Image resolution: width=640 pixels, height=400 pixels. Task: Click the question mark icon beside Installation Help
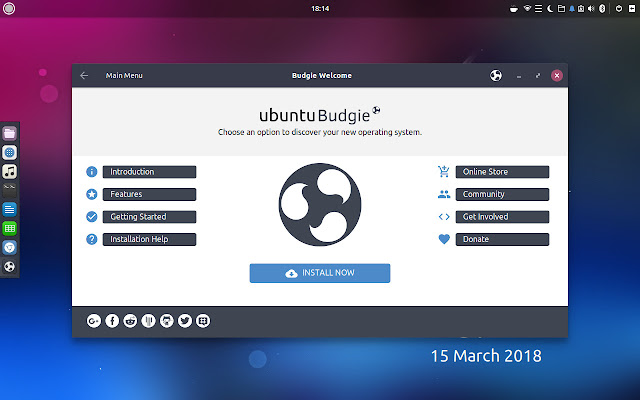click(x=92, y=239)
